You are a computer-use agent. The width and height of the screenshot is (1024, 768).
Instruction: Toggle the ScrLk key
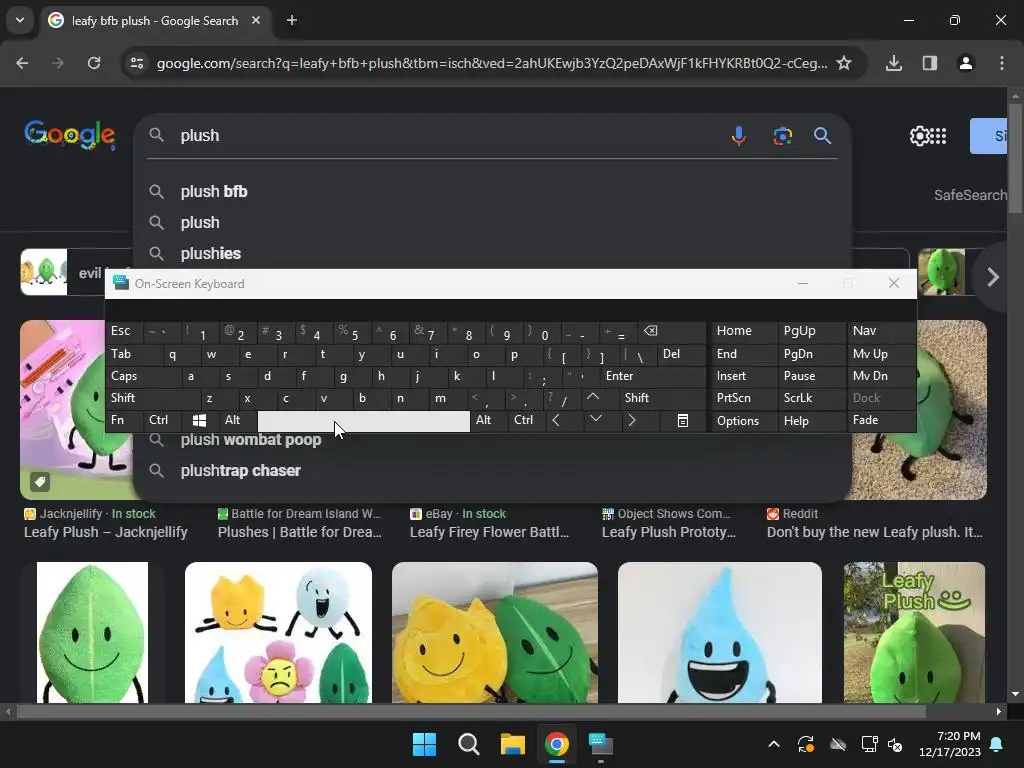810,398
